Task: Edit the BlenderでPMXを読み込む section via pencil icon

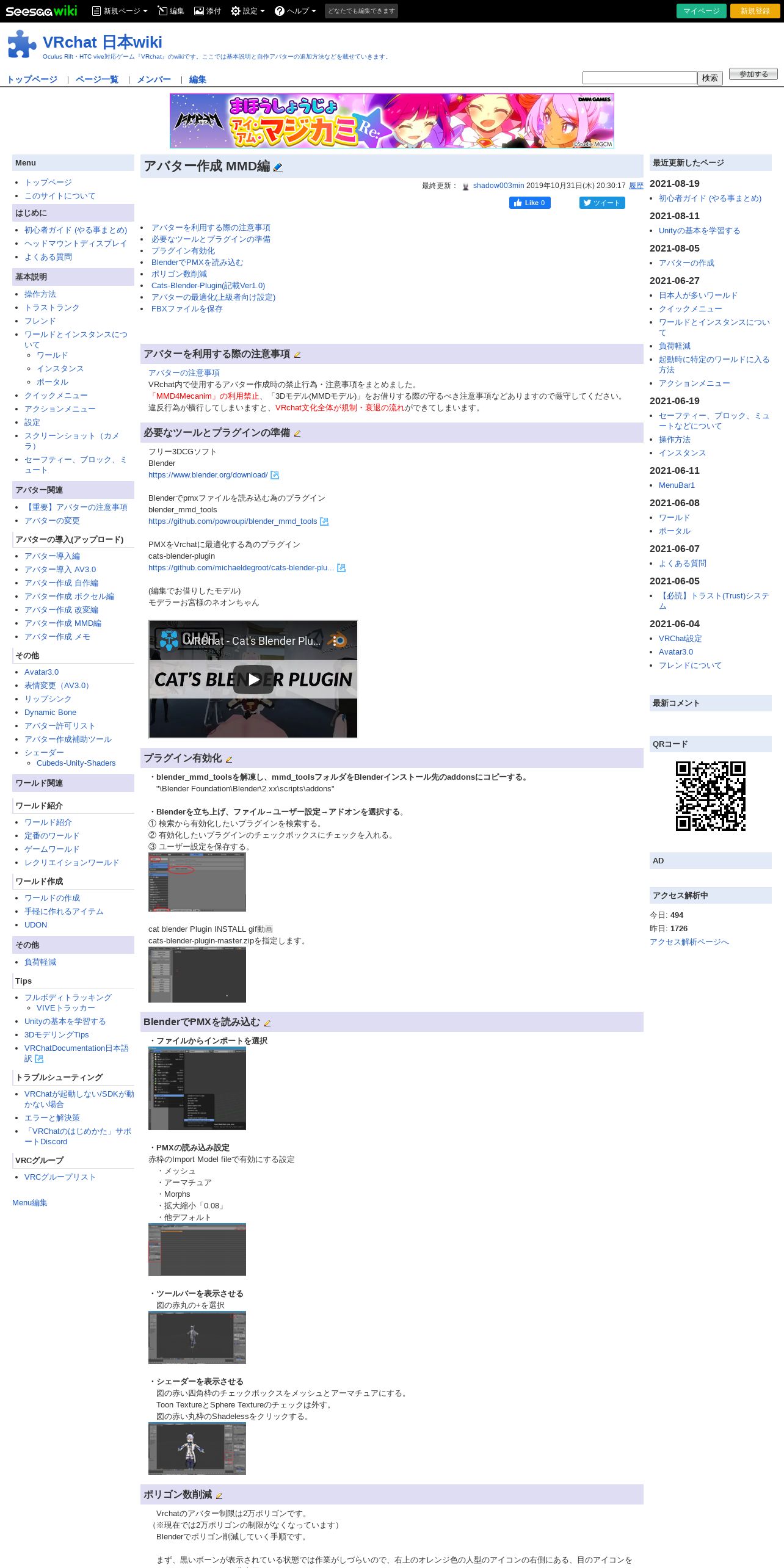Action: (267, 1023)
